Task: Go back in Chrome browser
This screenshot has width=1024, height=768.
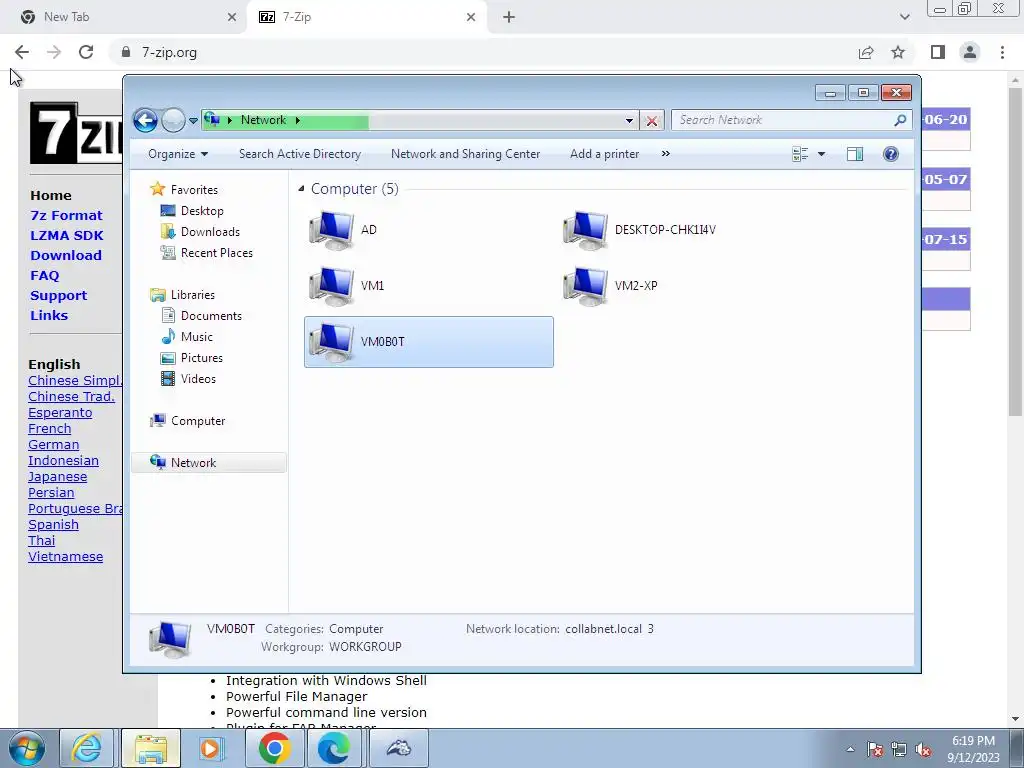Action: coord(22,52)
